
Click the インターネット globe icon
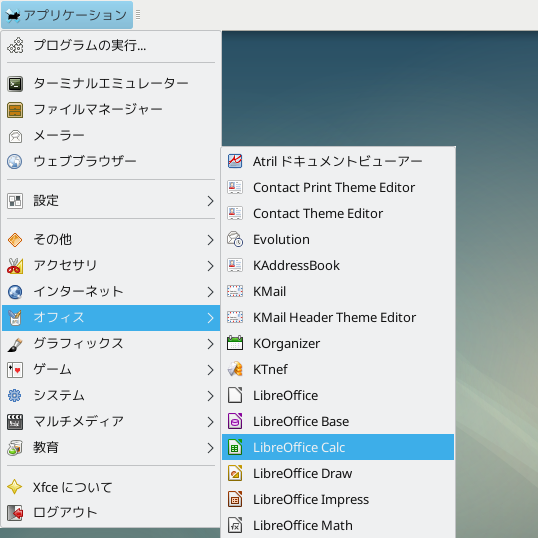[15, 292]
